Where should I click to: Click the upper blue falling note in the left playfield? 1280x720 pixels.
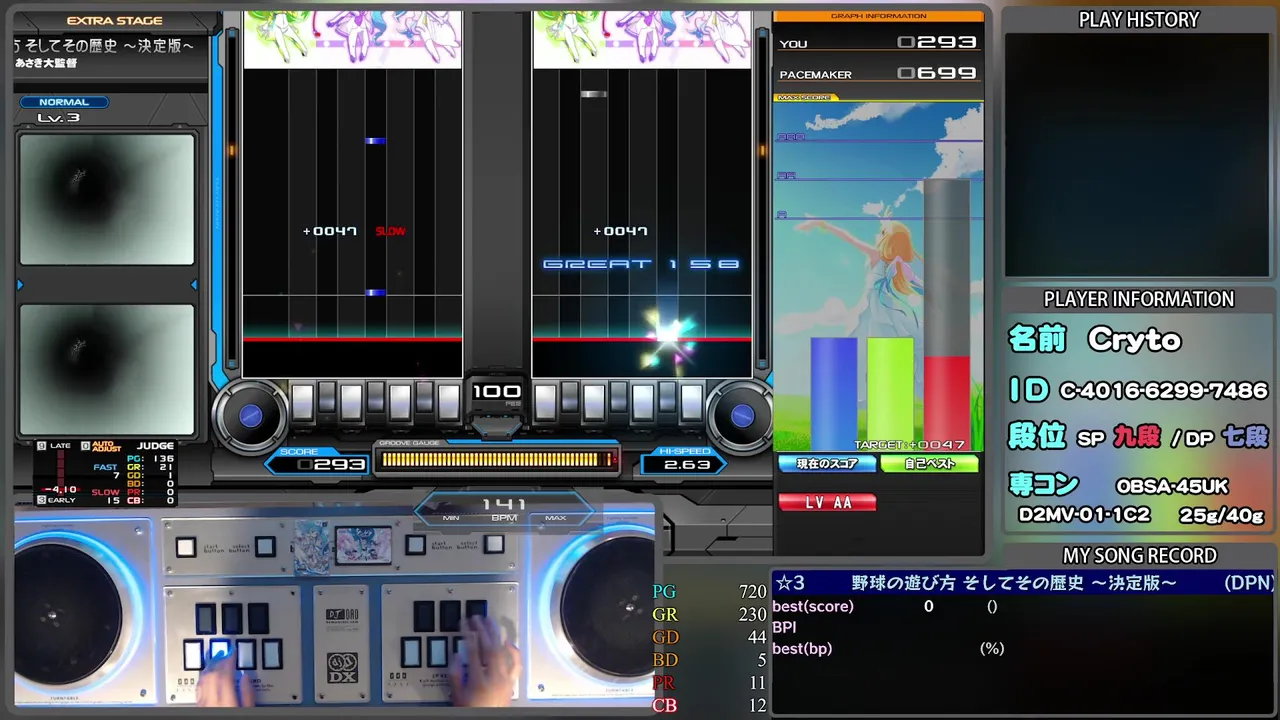[375, 141]
